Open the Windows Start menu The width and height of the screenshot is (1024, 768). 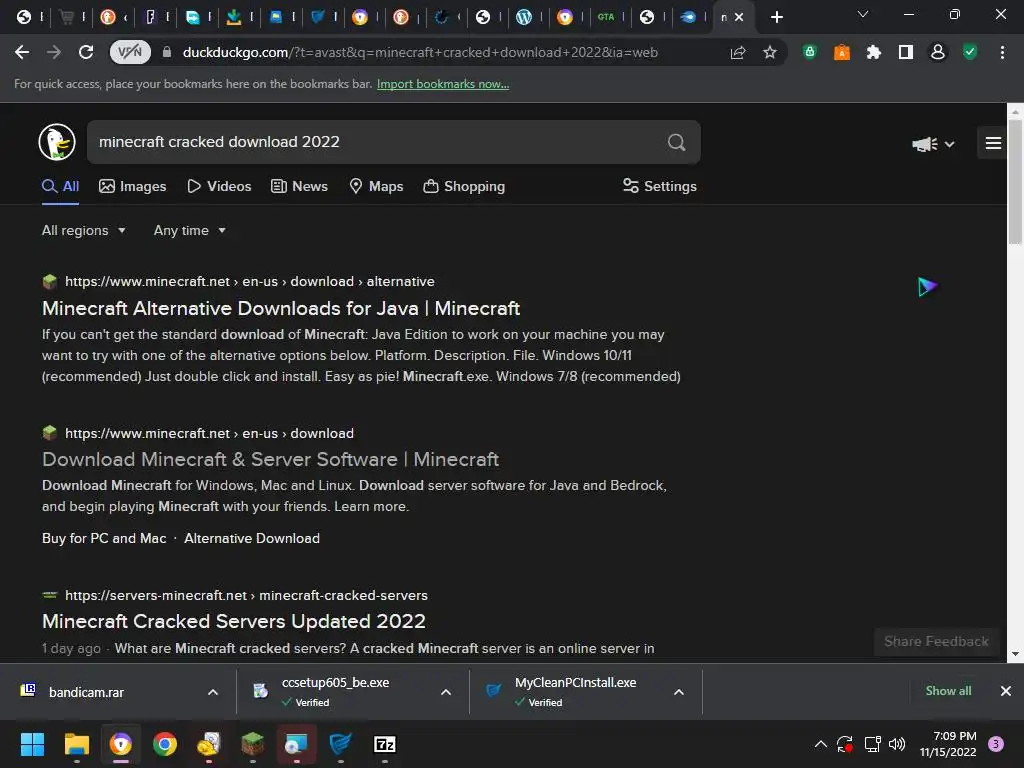tap(32, 744)
